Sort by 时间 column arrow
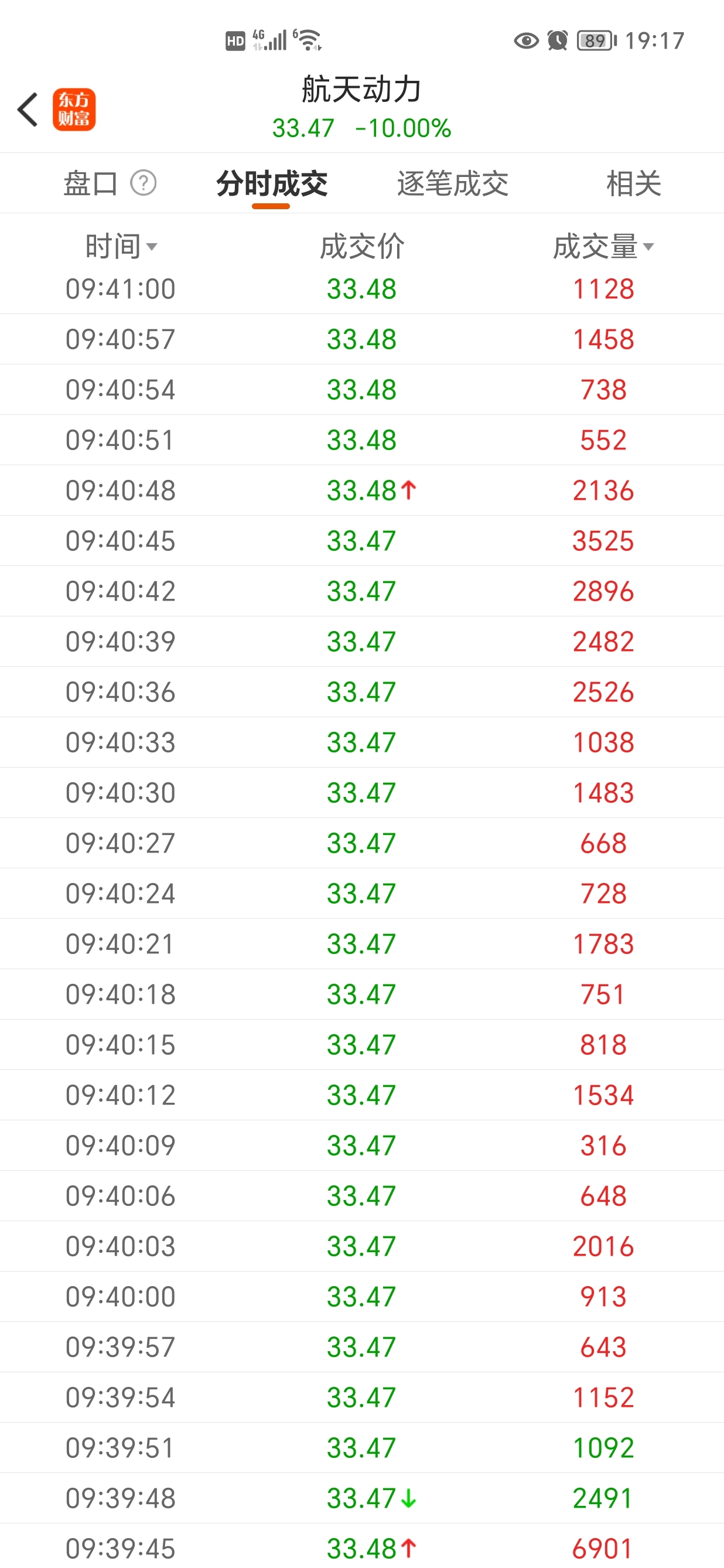The width and height of the screenshot is (724, 1568). click(x=152, y=247)
